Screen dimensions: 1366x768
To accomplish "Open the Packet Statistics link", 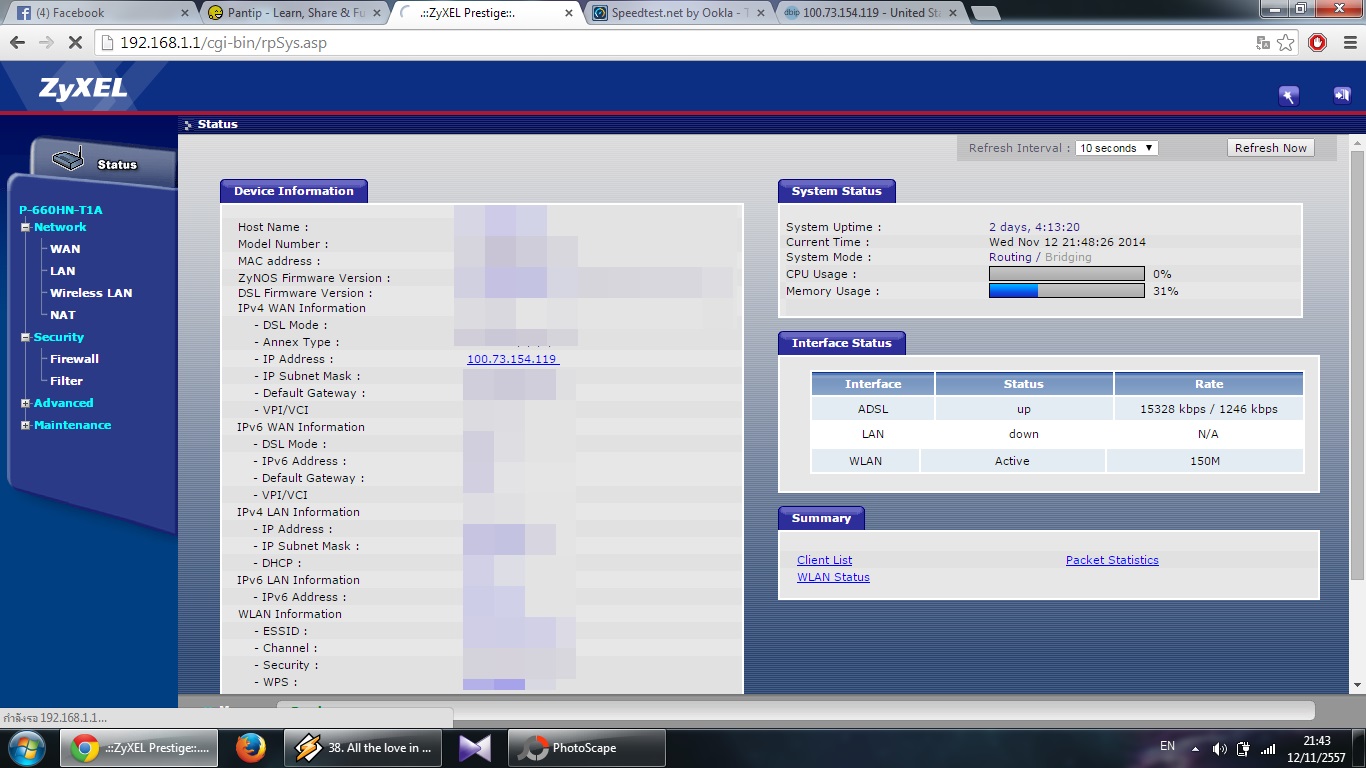I will (x=1112, y=560).
